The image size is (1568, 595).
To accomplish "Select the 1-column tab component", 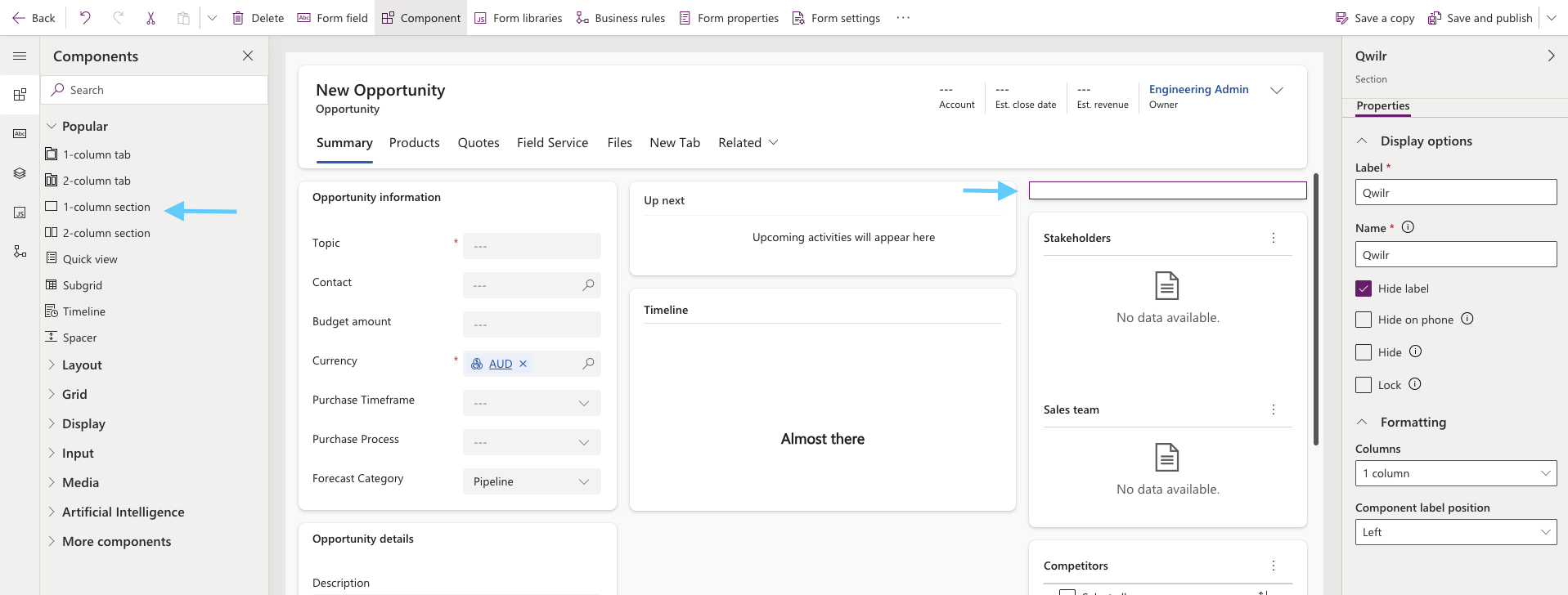I will tap(88, 154).
